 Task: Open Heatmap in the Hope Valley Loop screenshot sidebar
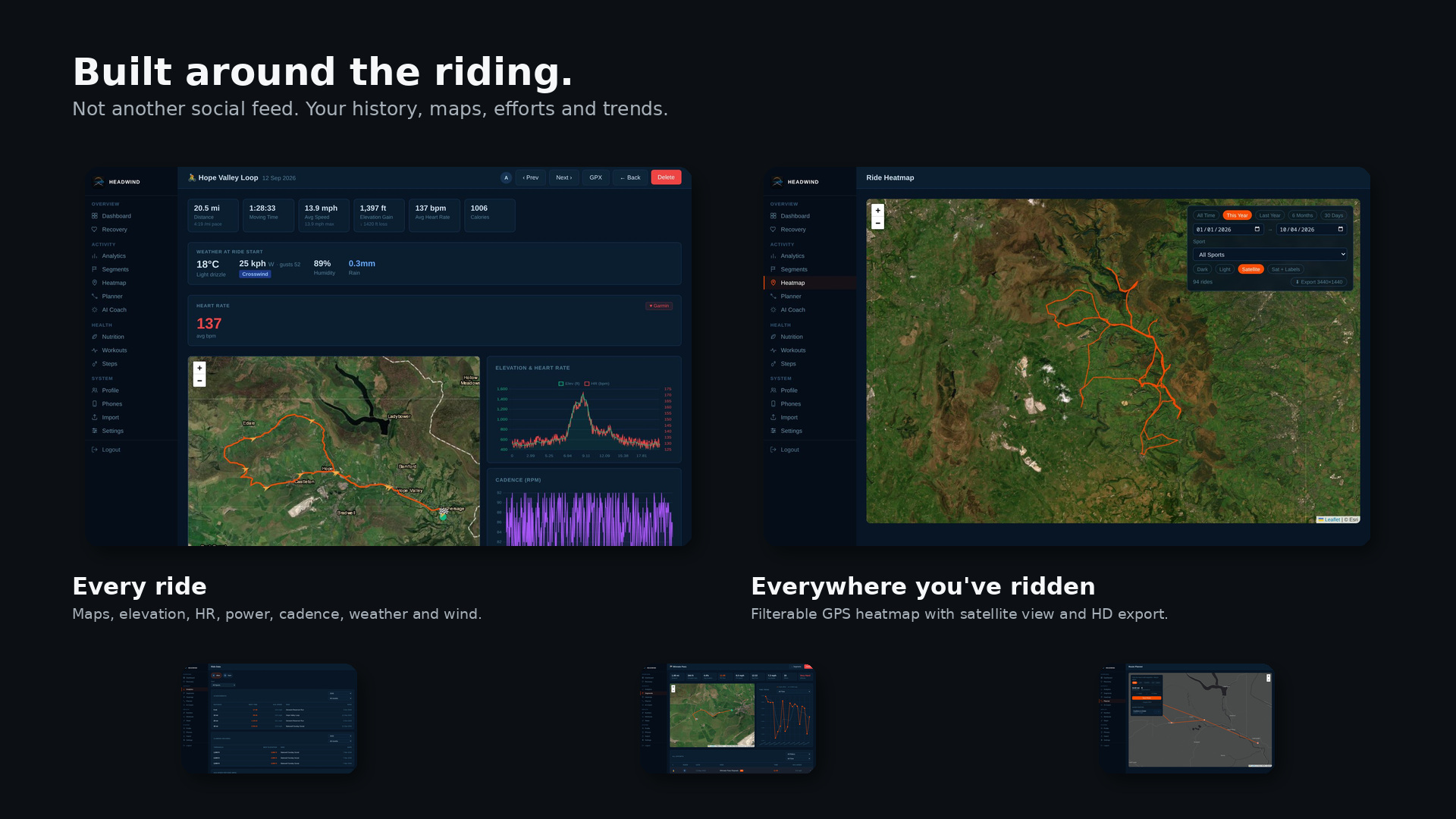pyautogui.click(x=114, y=283)
